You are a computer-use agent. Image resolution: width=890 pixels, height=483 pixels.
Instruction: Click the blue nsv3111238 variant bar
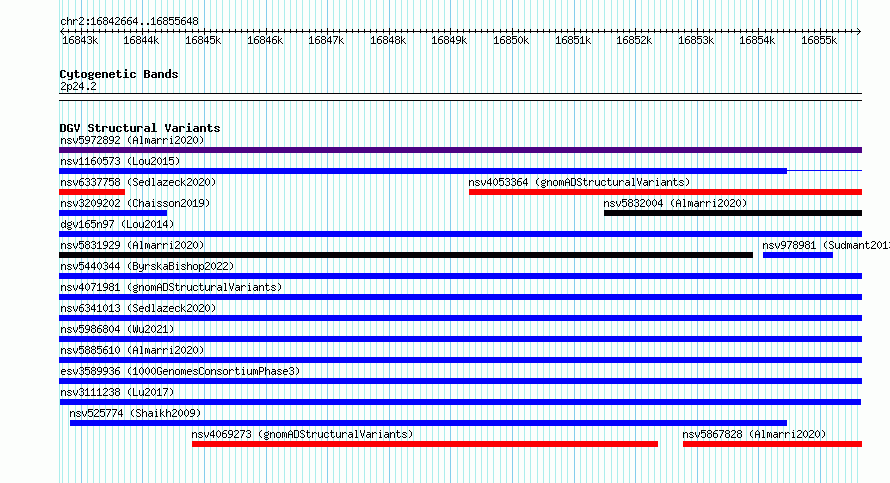460,402
